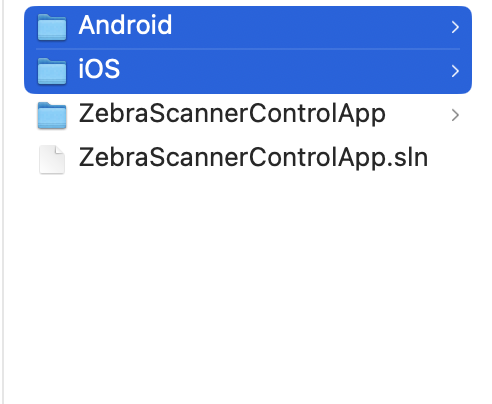Click empty space right of ZebraScannerControlApp folder name

tap(417, 115)
